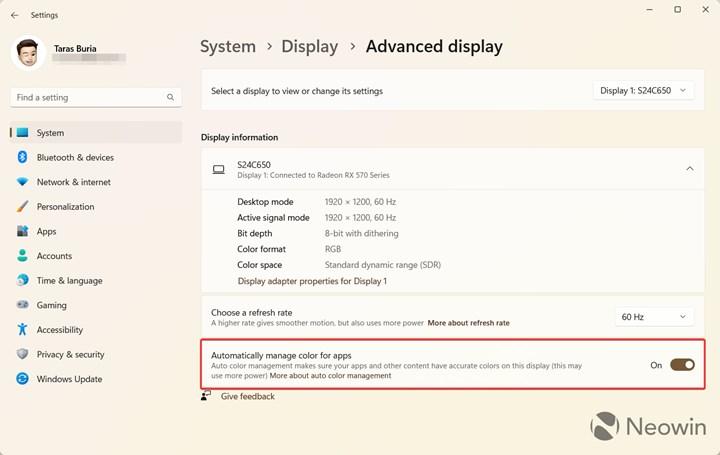This screenshot has width=720, height=455.
Task: Click the Accessibility figure icon
Action: click(22, 330)
